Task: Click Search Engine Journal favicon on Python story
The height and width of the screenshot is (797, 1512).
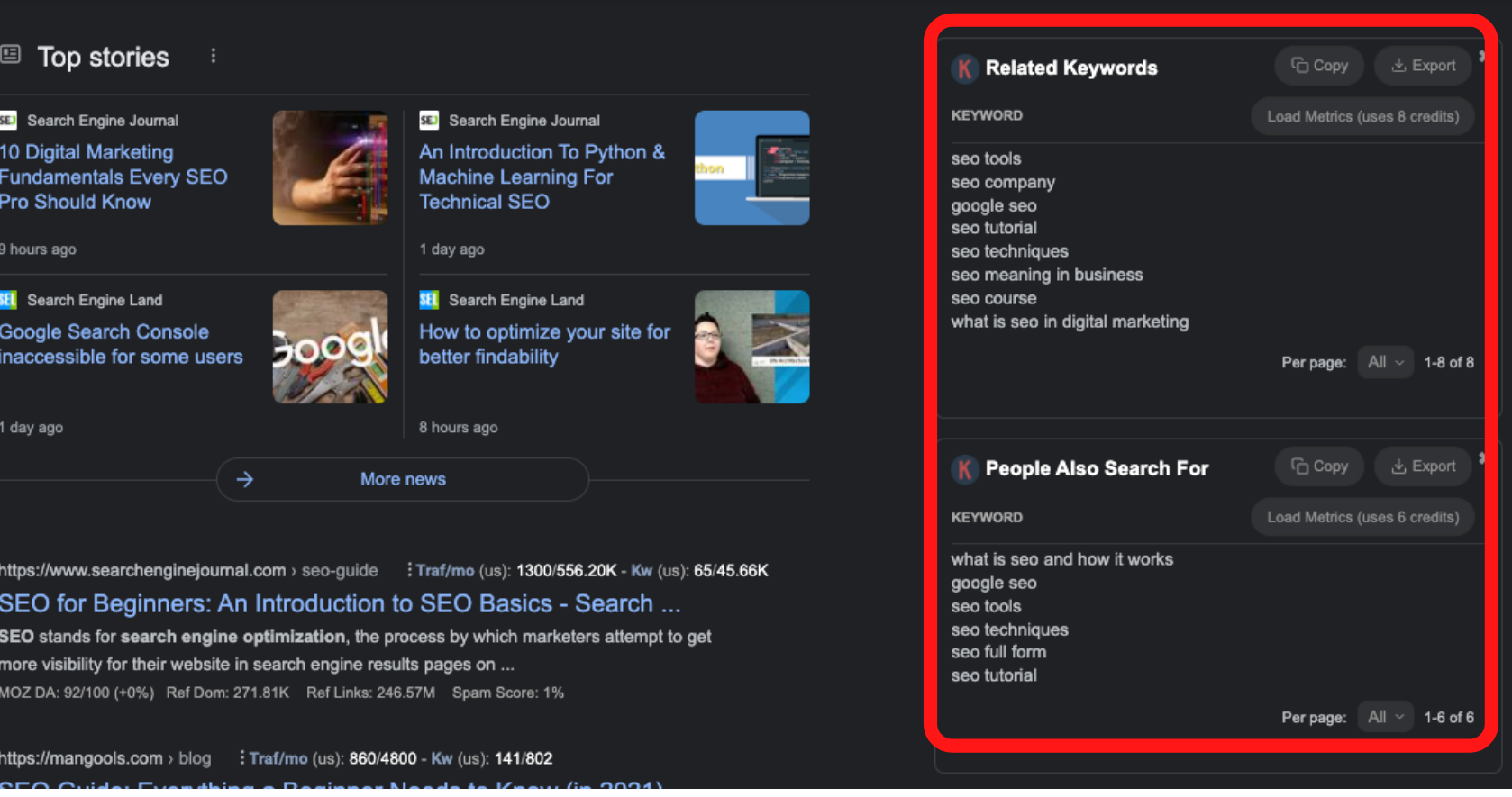Action: click(429, 121)
